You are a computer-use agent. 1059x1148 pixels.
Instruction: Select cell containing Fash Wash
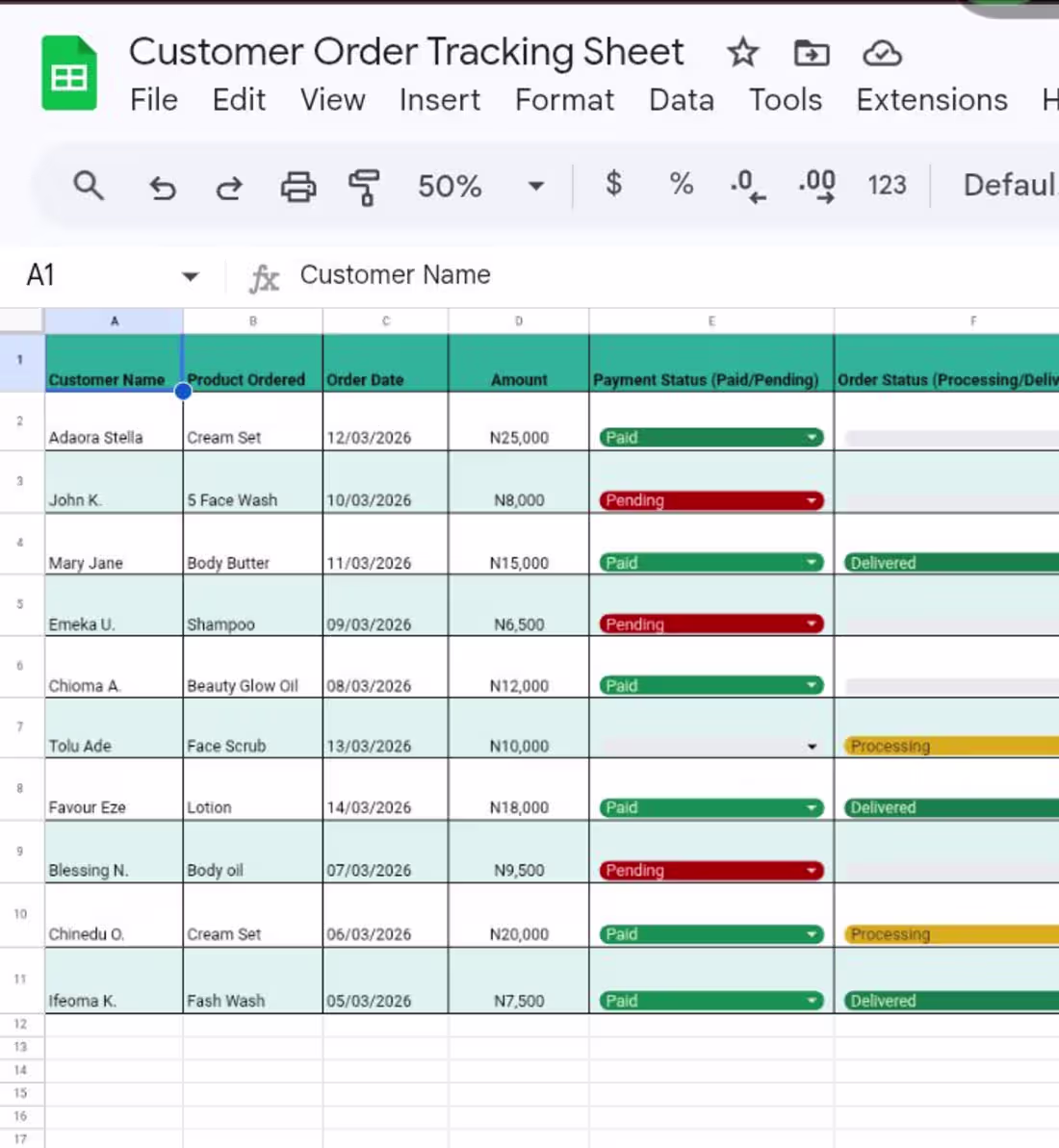pyautogui.click(x=252, y=981)
